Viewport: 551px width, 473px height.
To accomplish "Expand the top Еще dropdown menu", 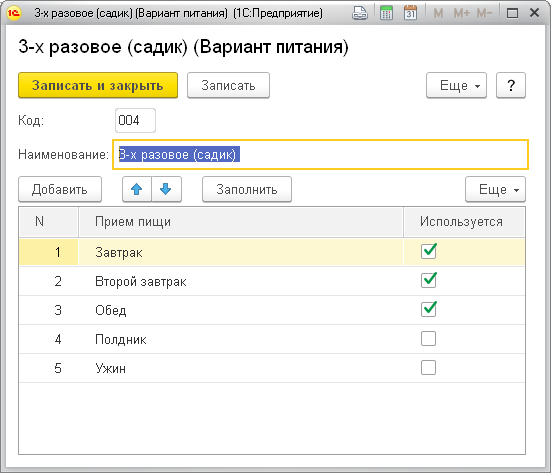I will click(x=456, y=85).
